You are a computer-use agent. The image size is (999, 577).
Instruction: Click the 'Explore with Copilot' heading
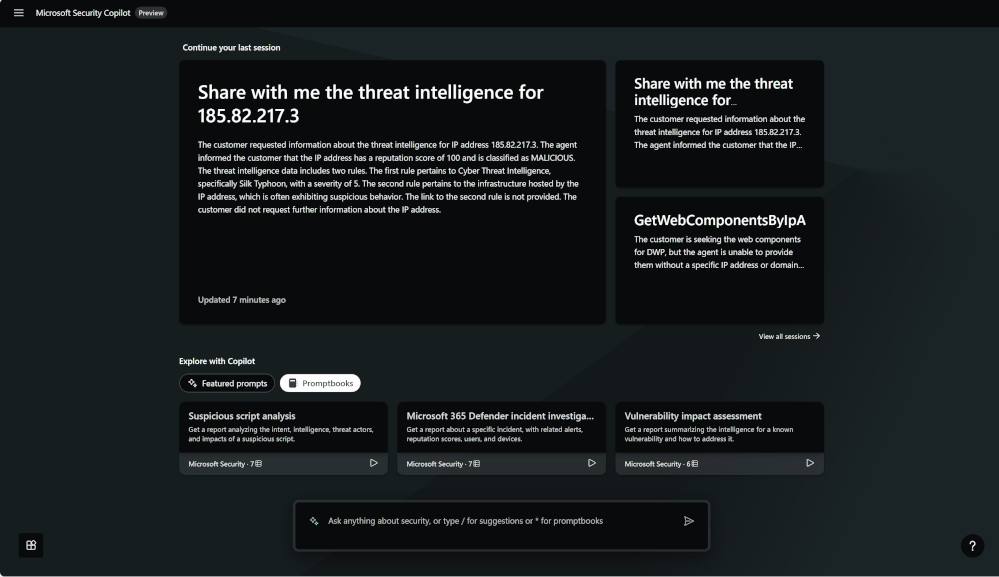point(217,361)
